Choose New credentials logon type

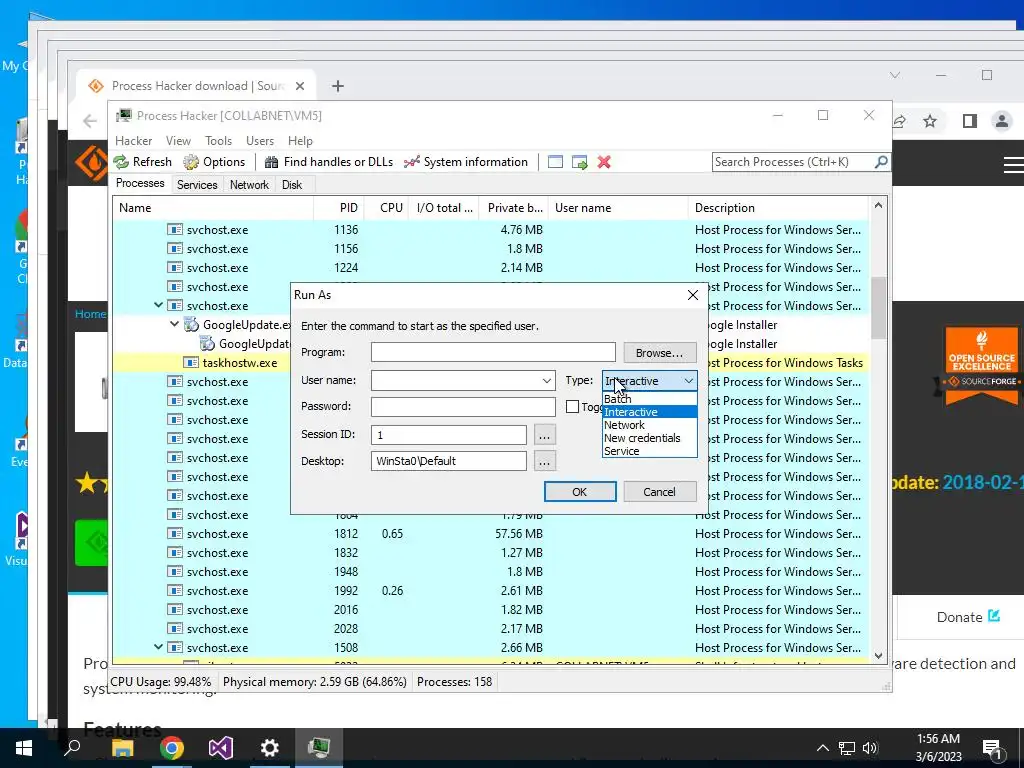(650, 438)
